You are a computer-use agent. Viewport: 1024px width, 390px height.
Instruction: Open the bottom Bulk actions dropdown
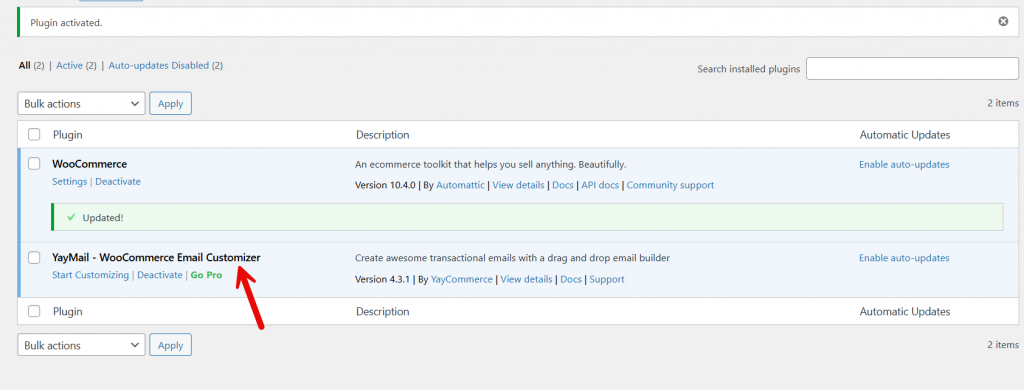tap(81, 345)
